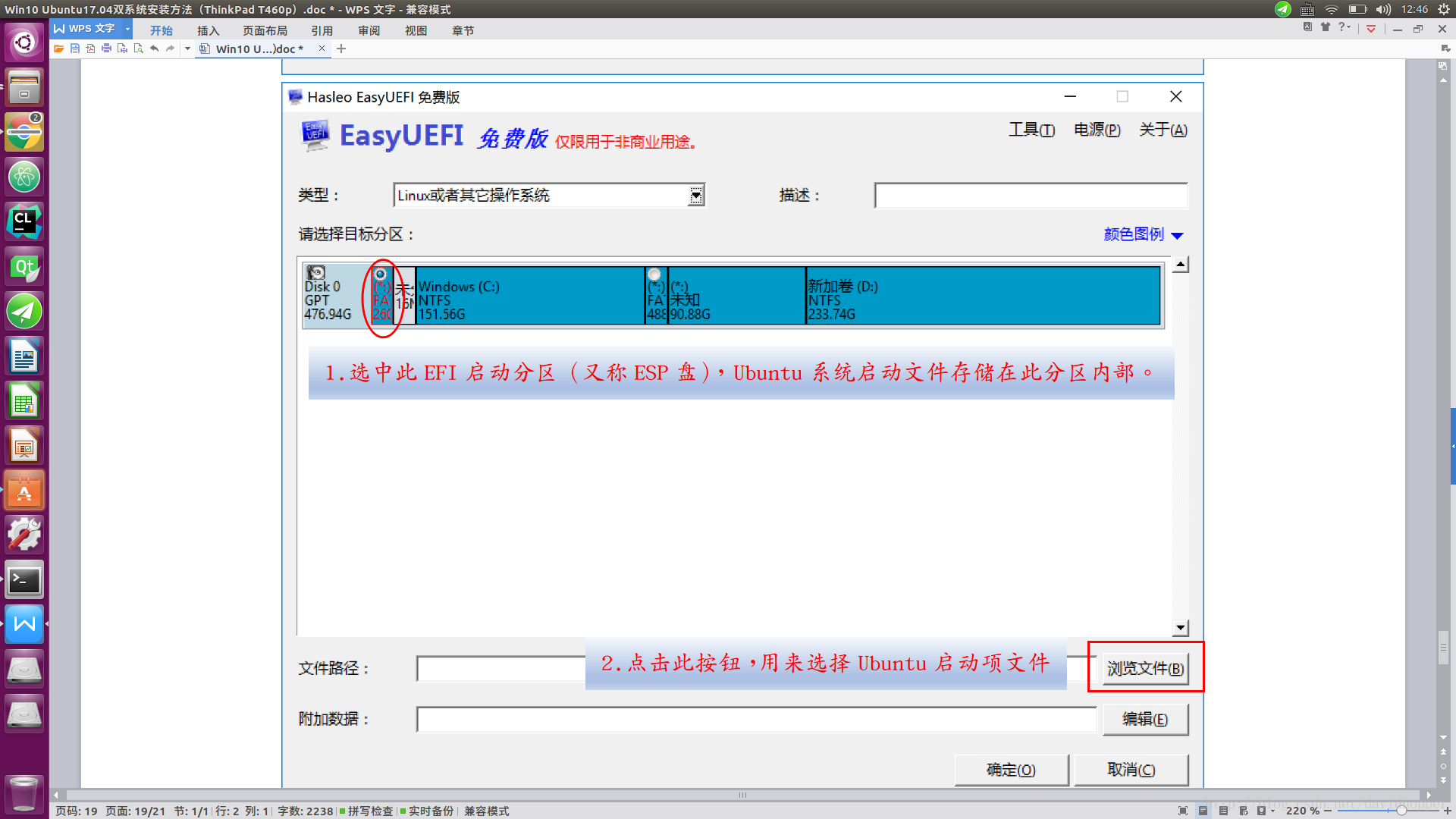This screenshot has width=1456, height=819.
Task: Click the horizontal scrollbar of the document
Action: [x=743, y=795]
